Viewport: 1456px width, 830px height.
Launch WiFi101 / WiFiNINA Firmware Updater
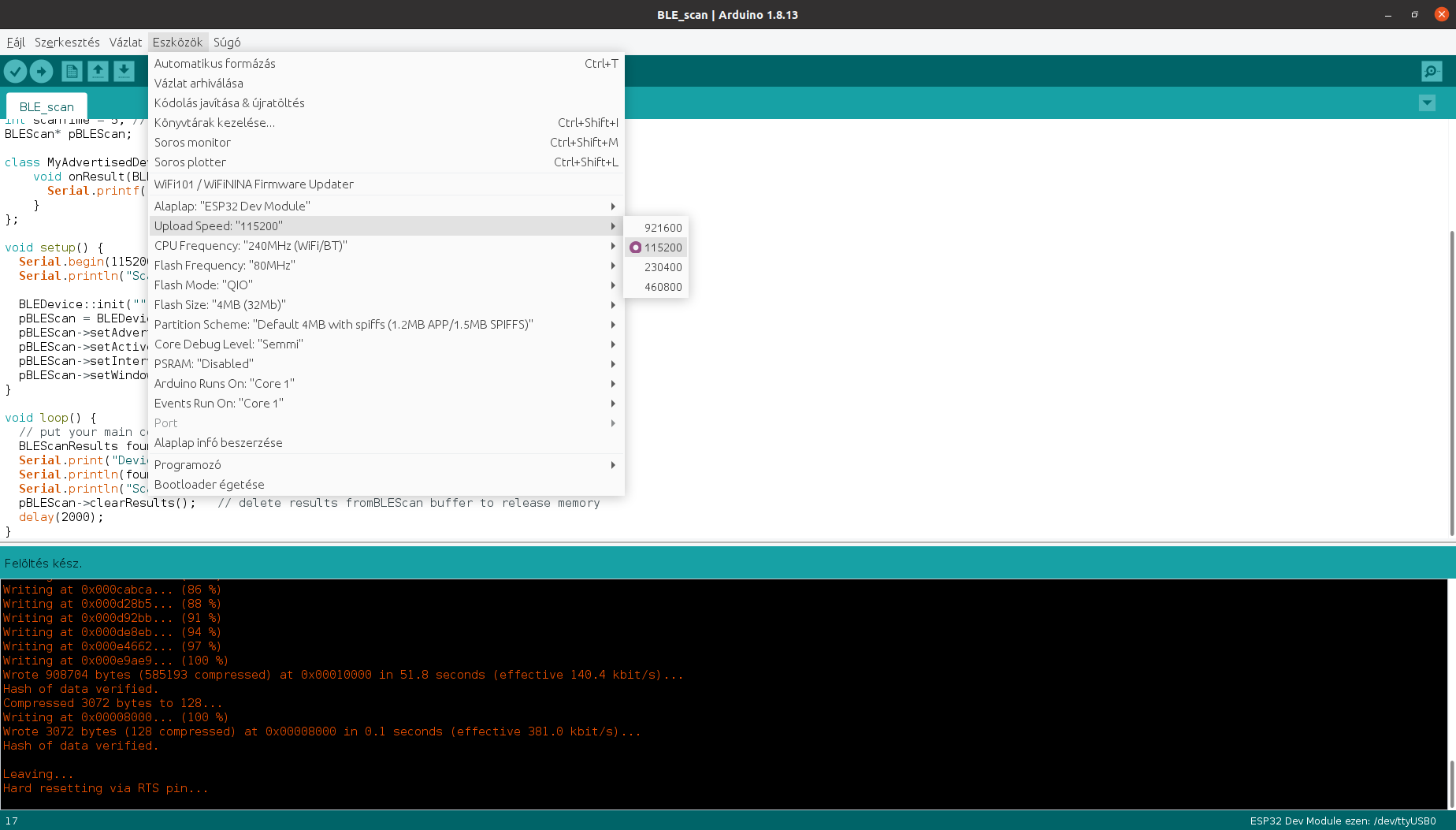coord(386,184)
